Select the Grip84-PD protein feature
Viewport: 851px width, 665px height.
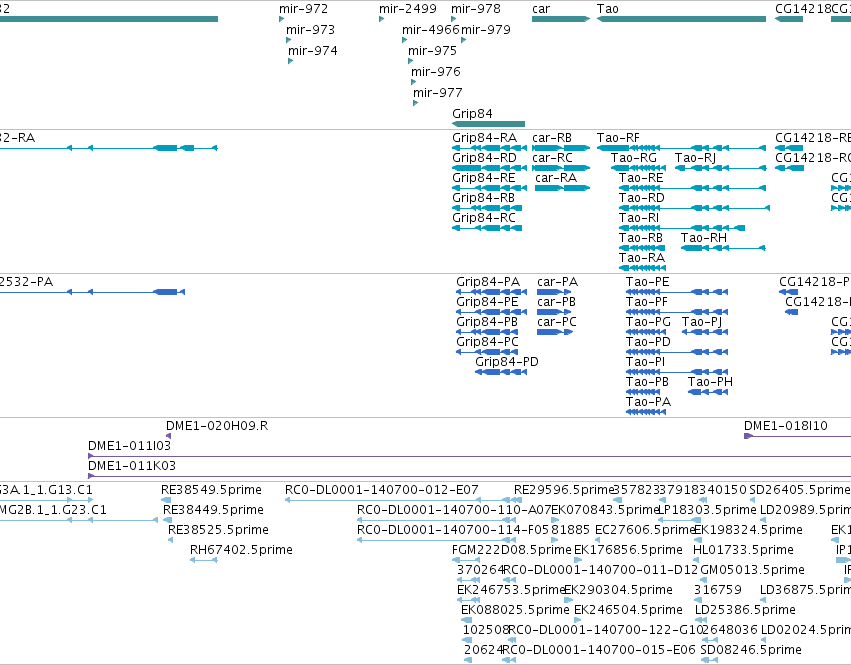[501, 372]
